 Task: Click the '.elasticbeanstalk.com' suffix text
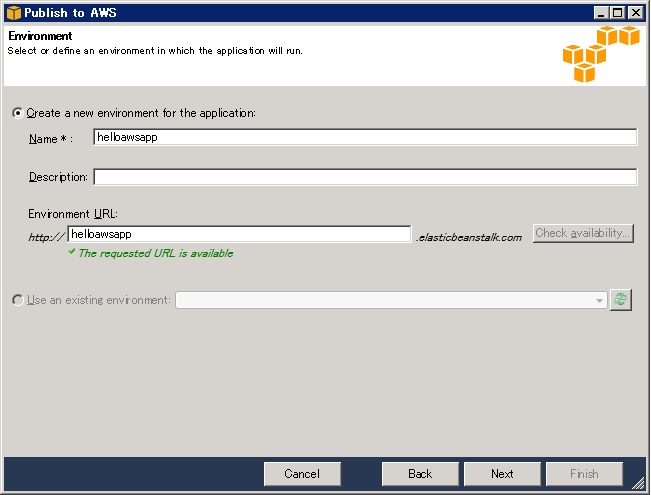point(469,238)
